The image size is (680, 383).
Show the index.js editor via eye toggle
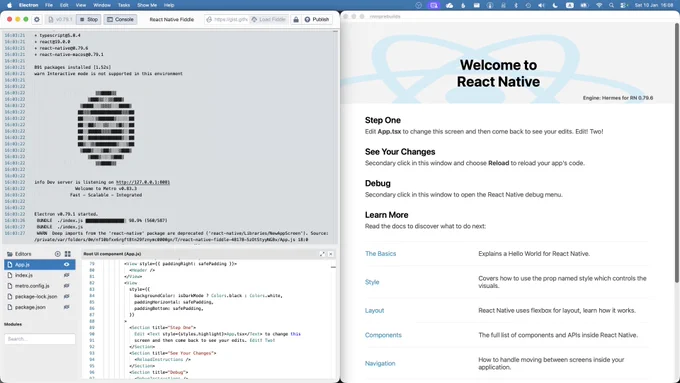tap(66, 275)
